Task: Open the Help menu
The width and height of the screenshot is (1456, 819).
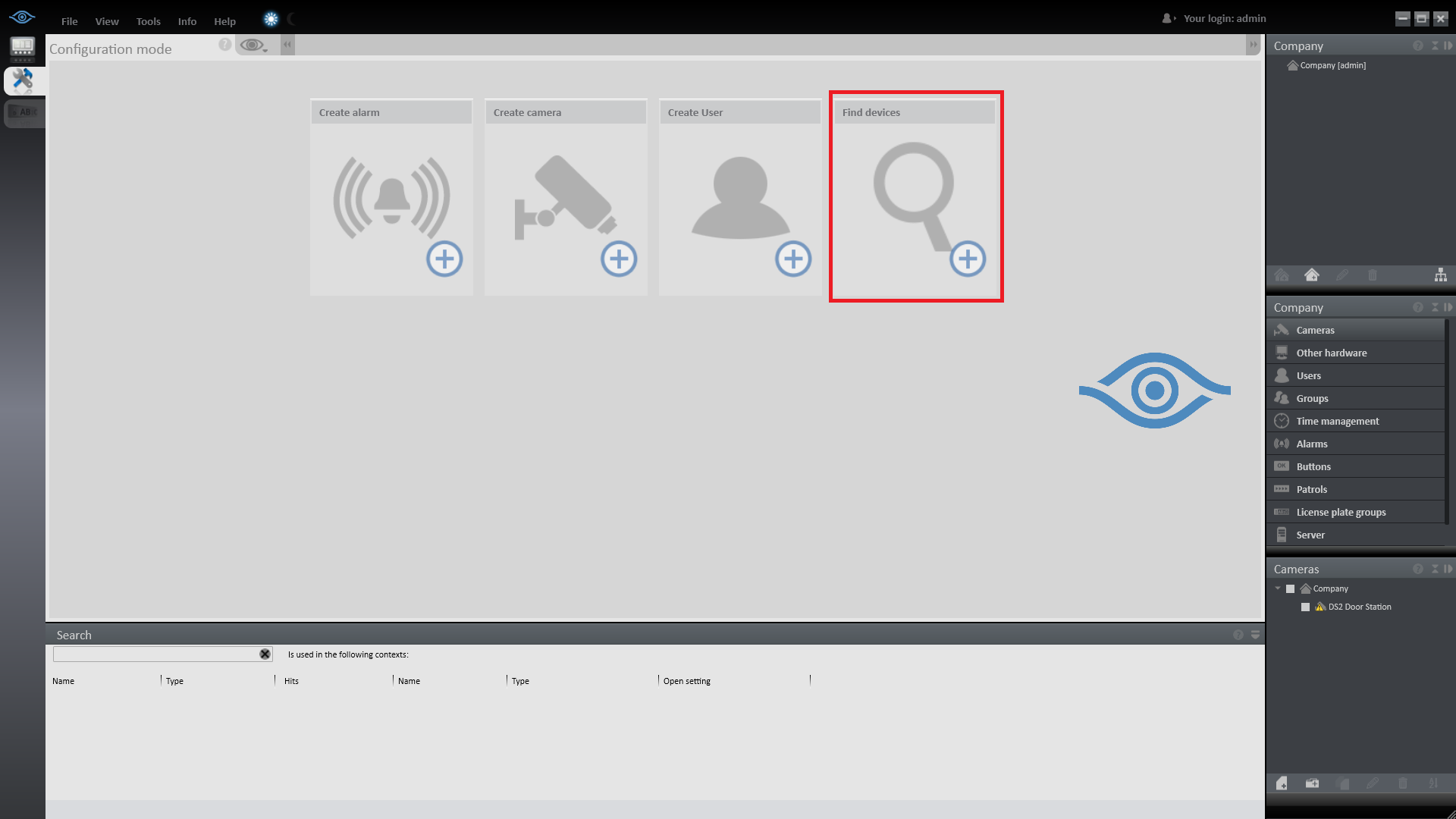Action: [x=224, y=21]
